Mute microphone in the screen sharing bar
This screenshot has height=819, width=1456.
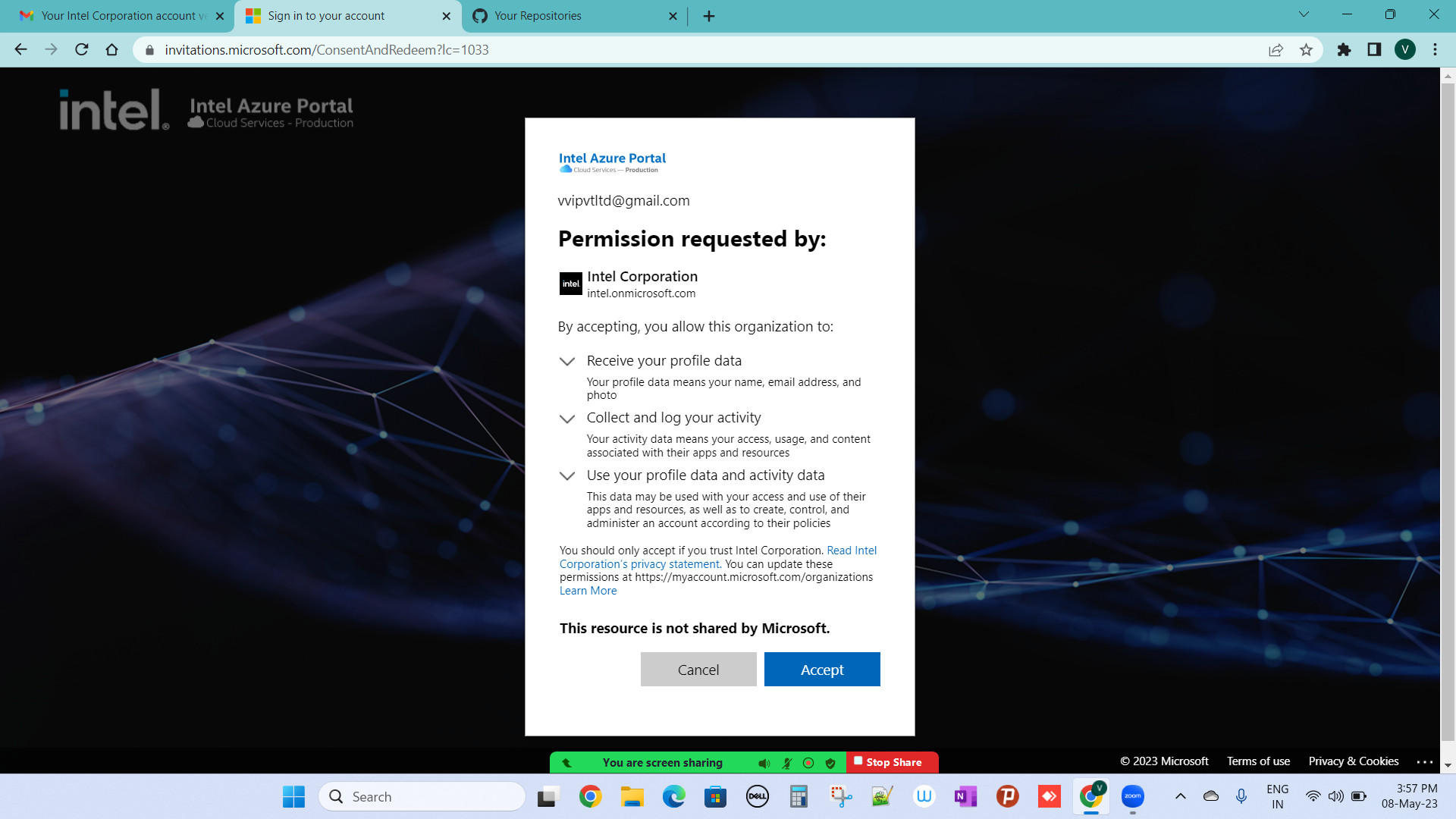coord(787,763)
